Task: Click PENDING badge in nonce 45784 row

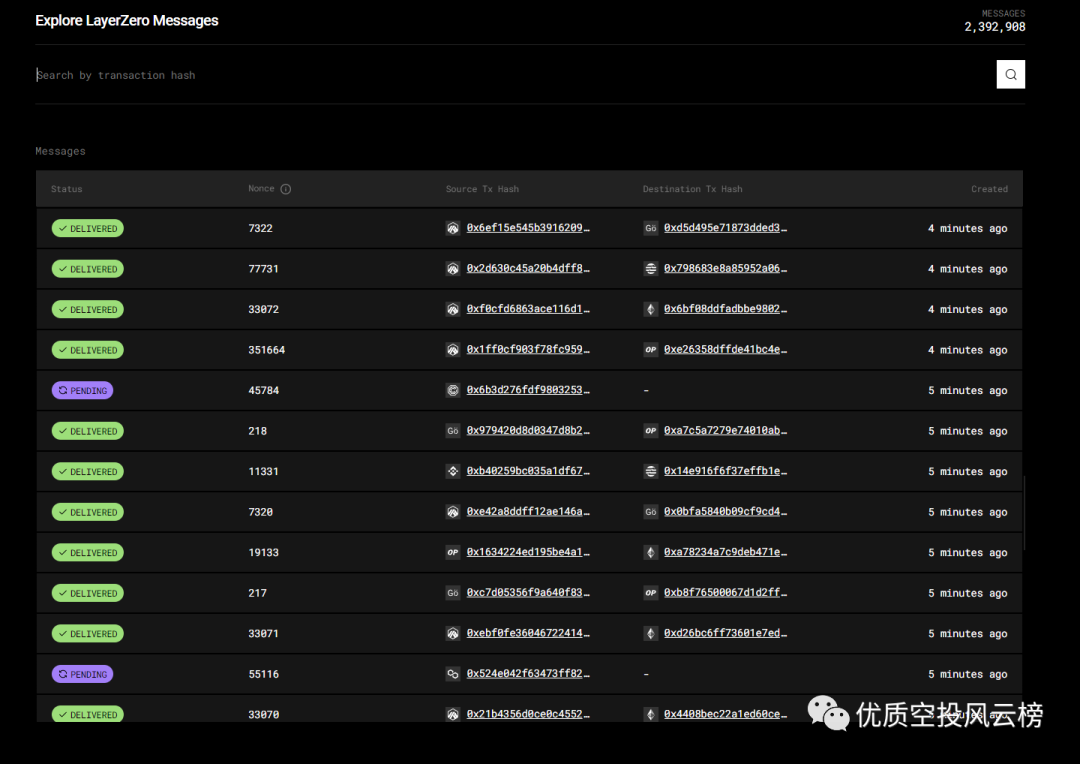Action: click(82, 391)
